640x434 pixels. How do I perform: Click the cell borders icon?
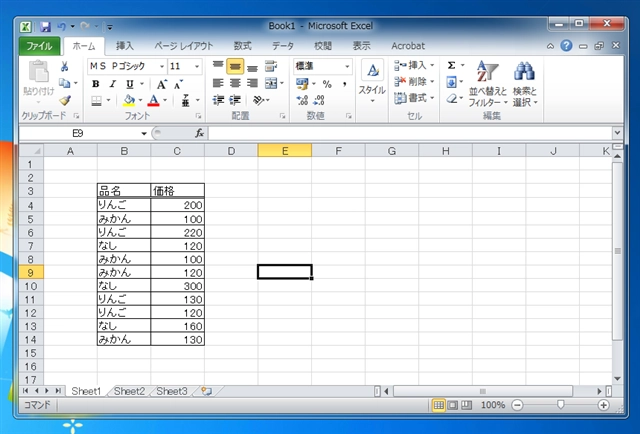click(96, 100)
